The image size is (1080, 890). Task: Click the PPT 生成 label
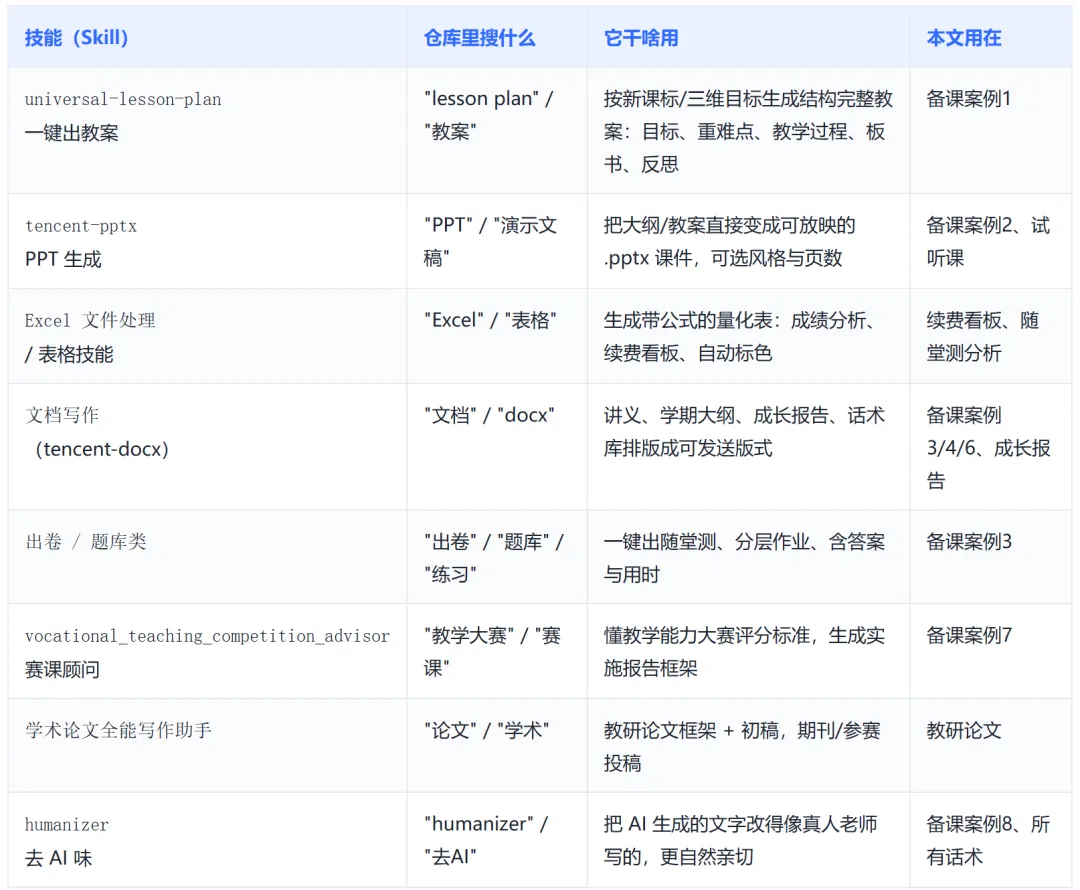(63, 259)
